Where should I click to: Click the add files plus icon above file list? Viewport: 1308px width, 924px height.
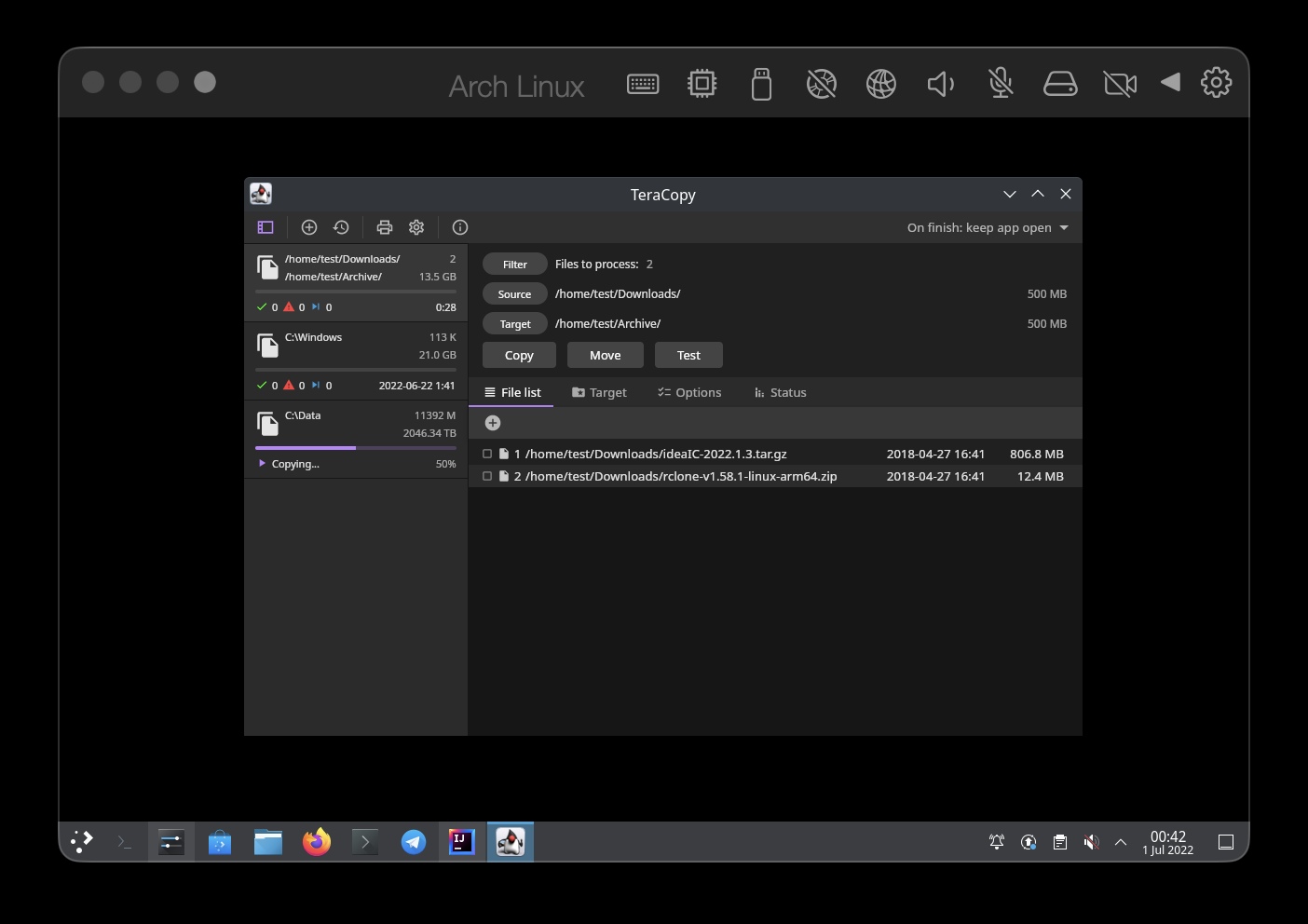[x=493, y=423]
